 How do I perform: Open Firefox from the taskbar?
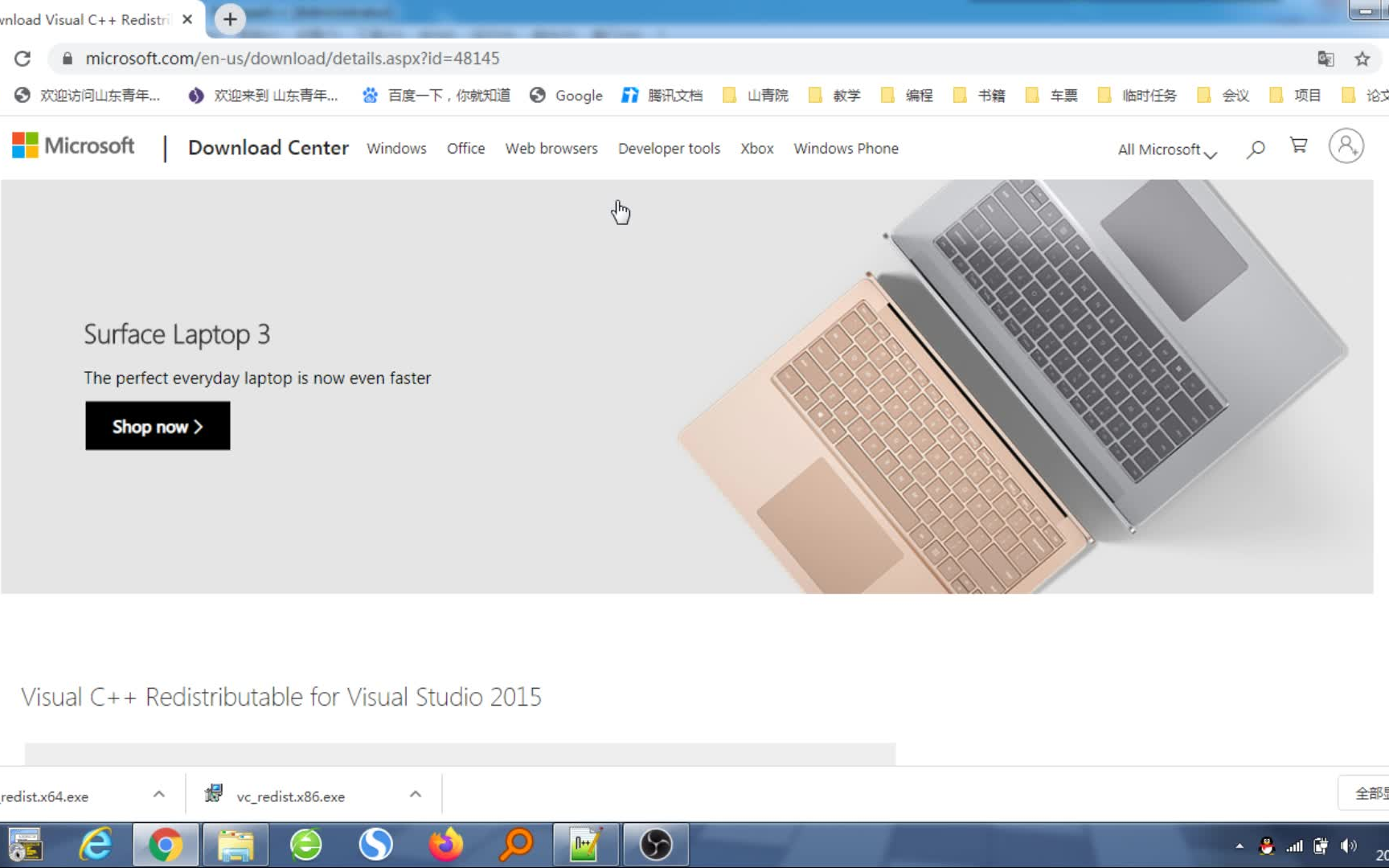446,845
